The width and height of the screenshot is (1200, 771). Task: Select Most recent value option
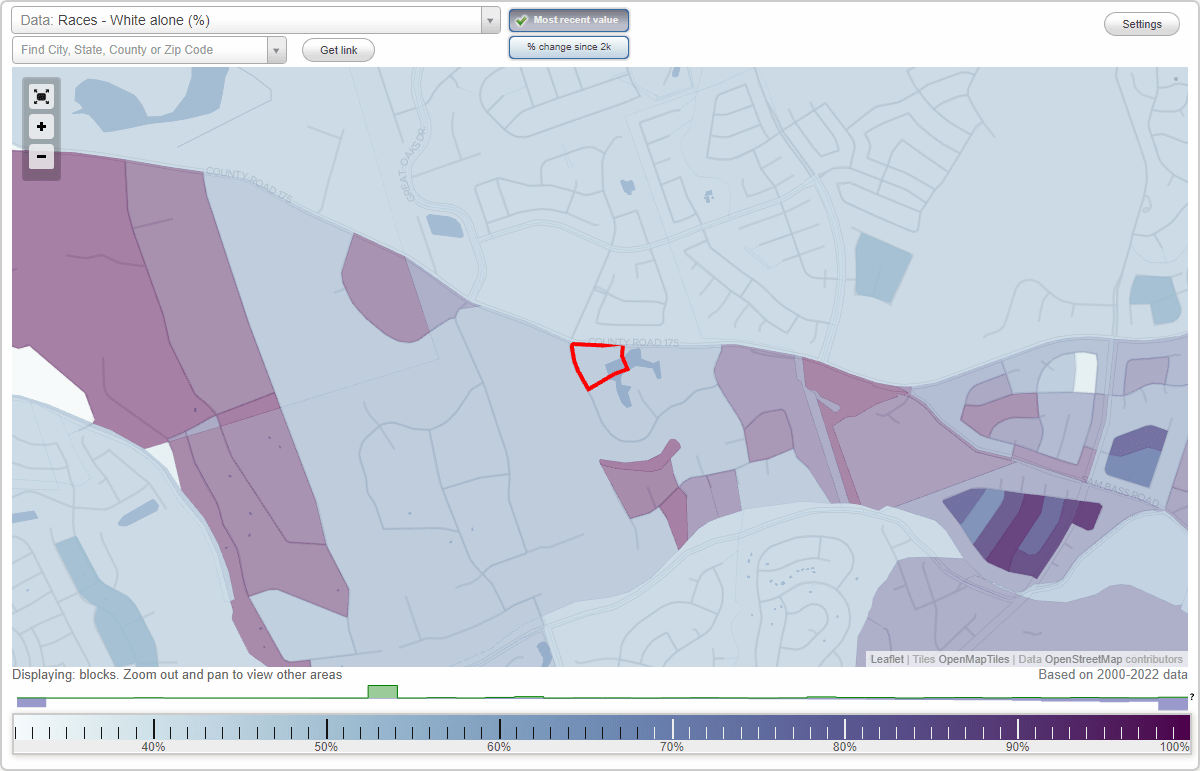pyautogui.click(x=569, y=20)
